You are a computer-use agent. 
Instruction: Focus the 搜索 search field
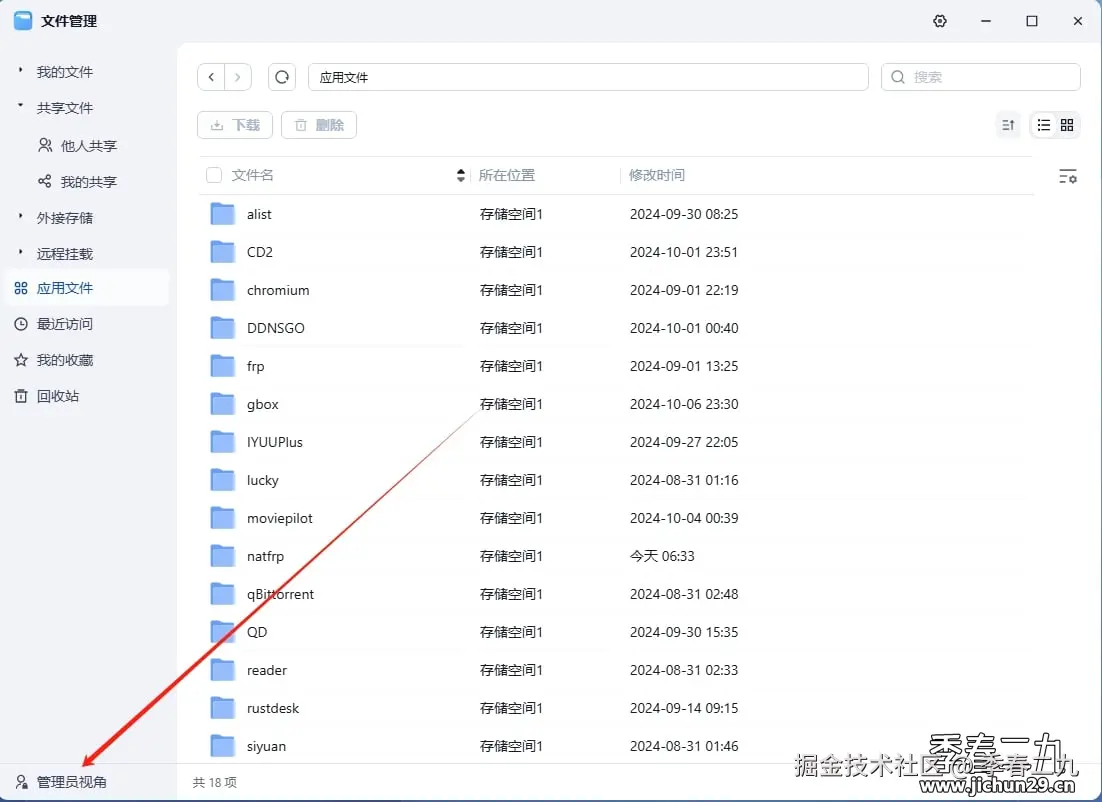980,77
